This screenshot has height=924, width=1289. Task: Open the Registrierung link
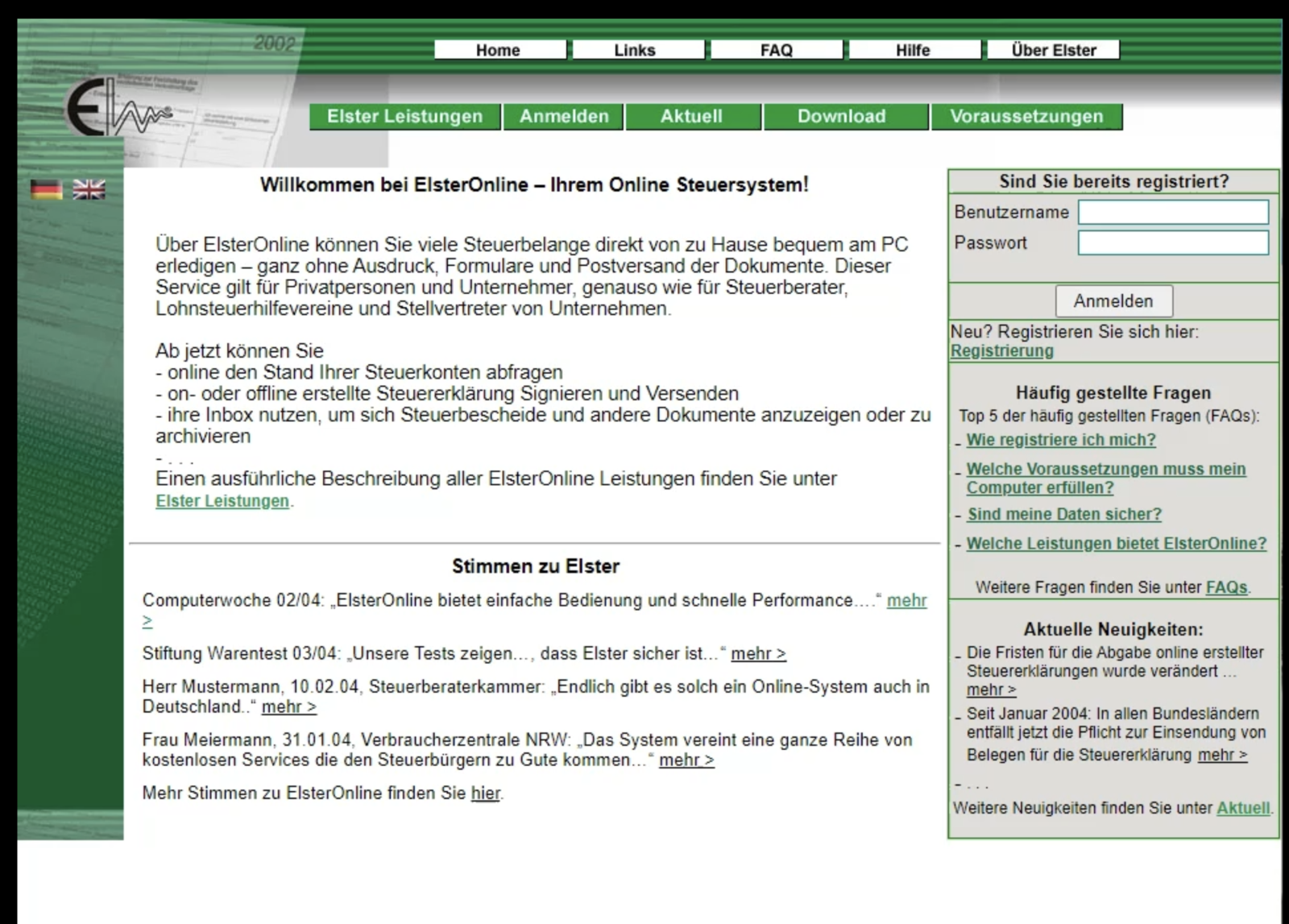coord(1002,351)
